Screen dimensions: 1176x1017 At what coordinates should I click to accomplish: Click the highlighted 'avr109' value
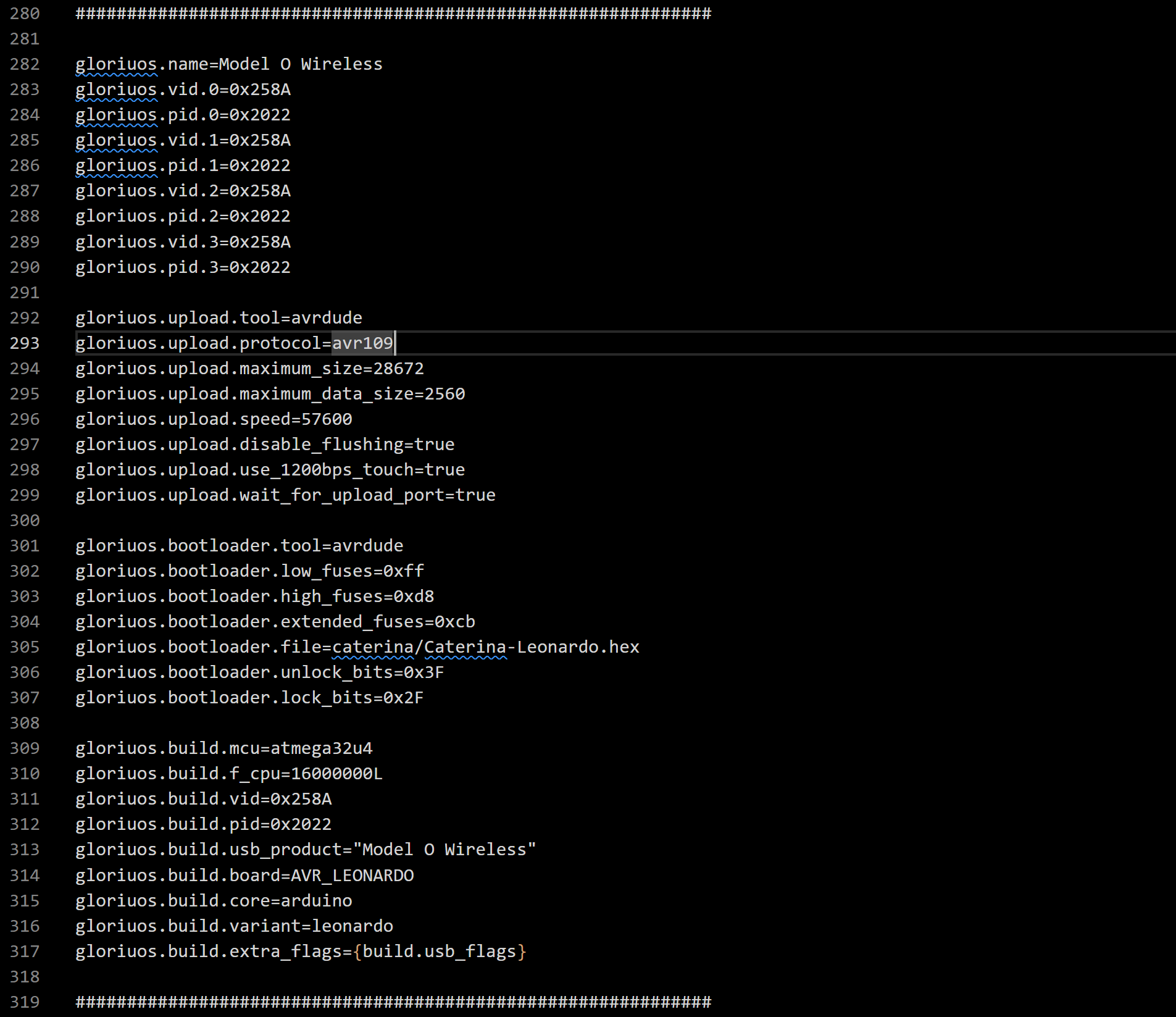362,343
